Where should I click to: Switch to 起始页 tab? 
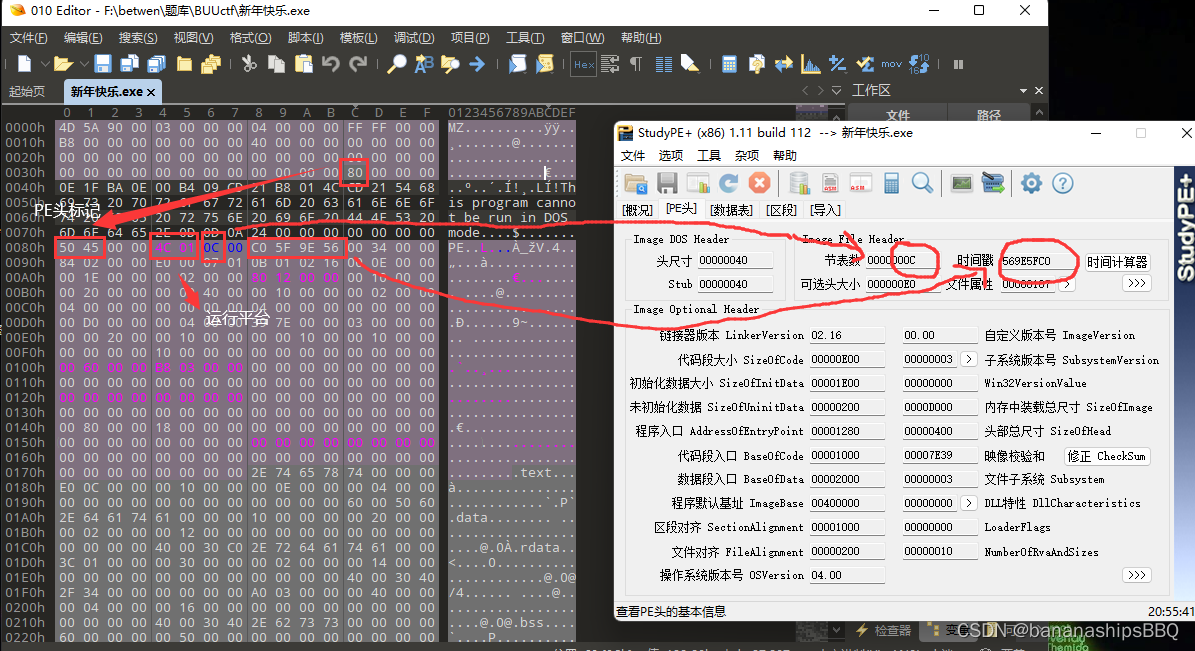point(27,91)
